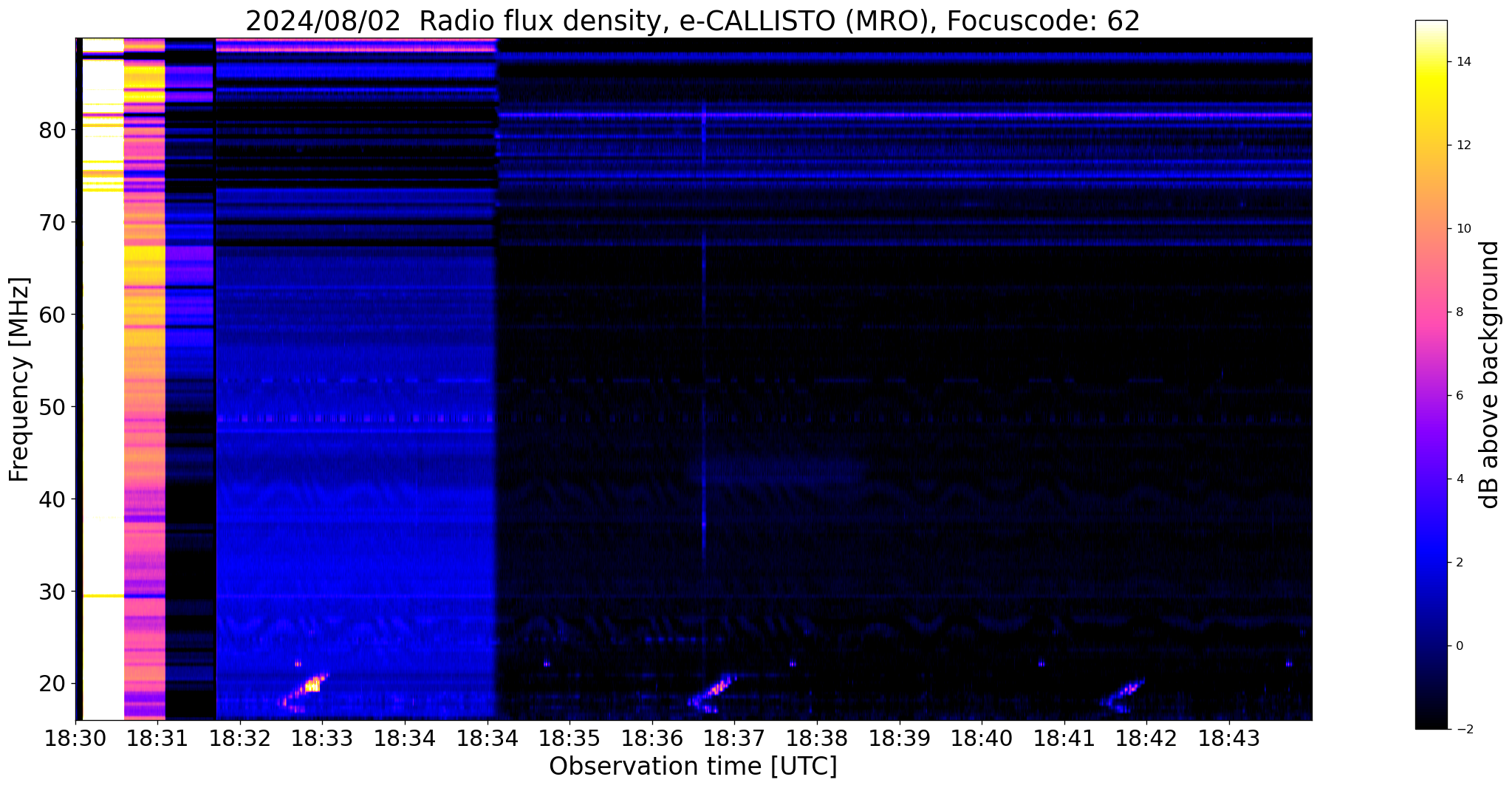Click the colorbar tick value 6
This screenshot has height=788, width=1512.
point(1460,396)
